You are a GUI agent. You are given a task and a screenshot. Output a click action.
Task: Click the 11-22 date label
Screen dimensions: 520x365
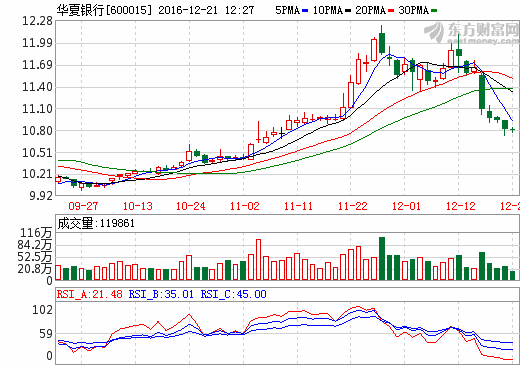click(353, 206)
